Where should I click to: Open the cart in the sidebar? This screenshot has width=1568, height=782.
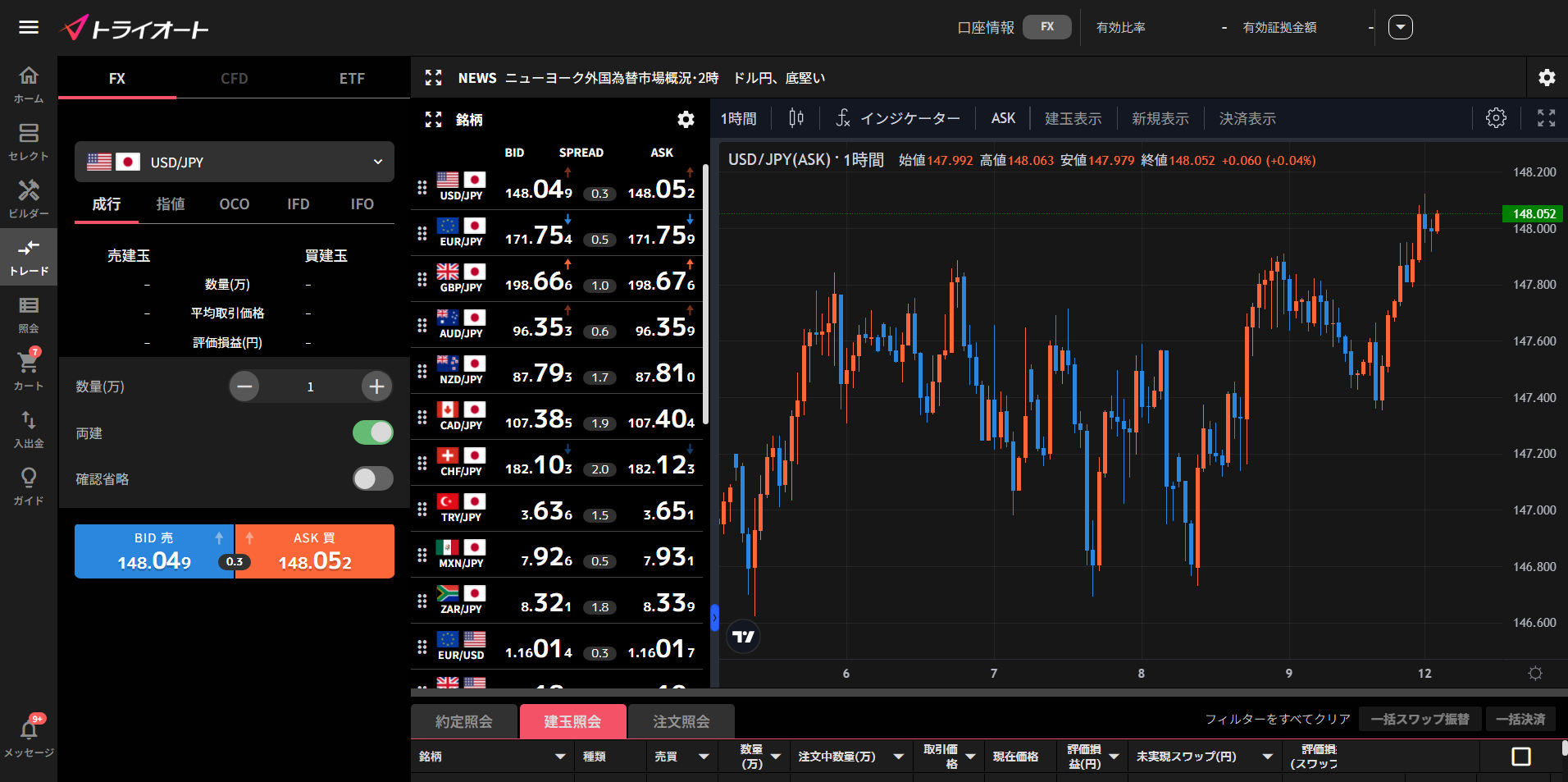pos(29,370)
